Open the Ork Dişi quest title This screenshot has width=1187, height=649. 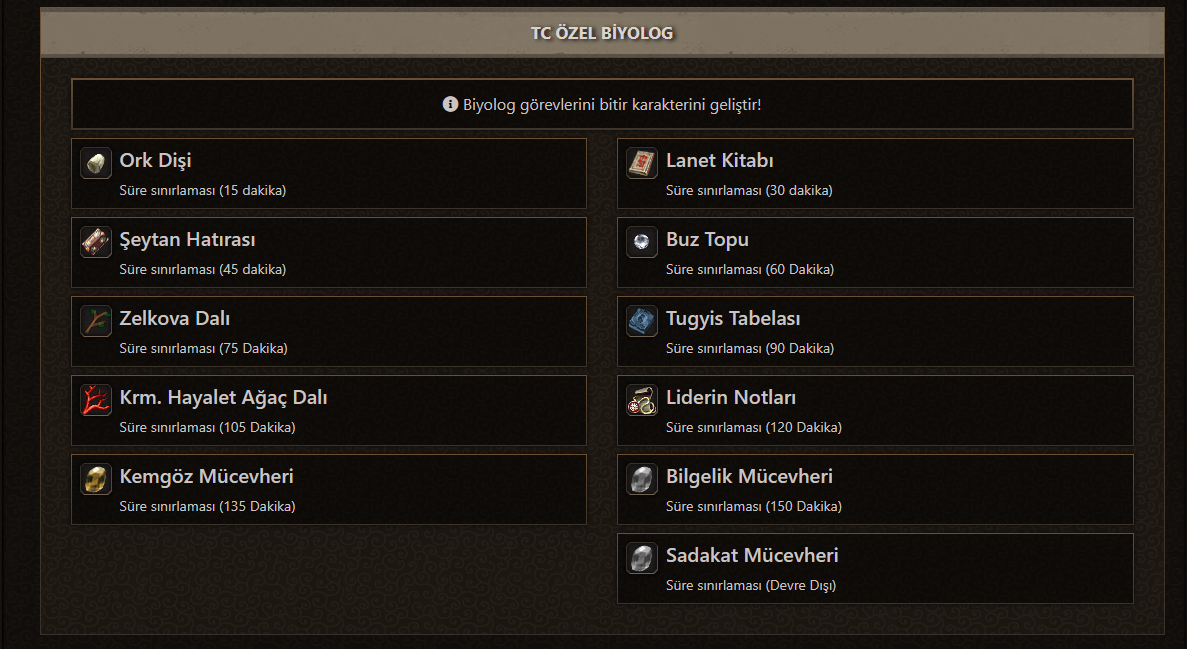[x=155, y=160]
